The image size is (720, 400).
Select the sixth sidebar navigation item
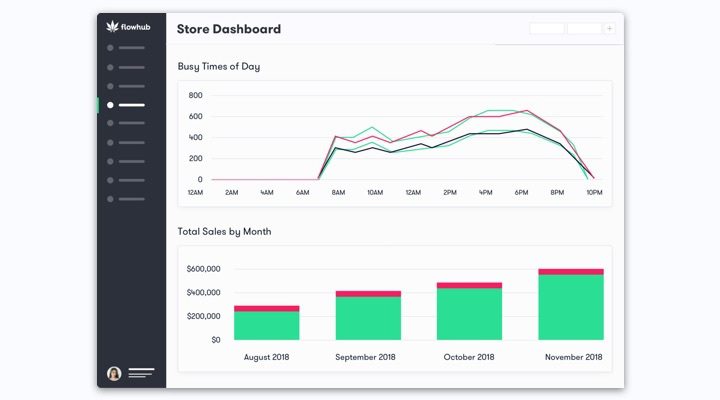[x=125, y=142]
